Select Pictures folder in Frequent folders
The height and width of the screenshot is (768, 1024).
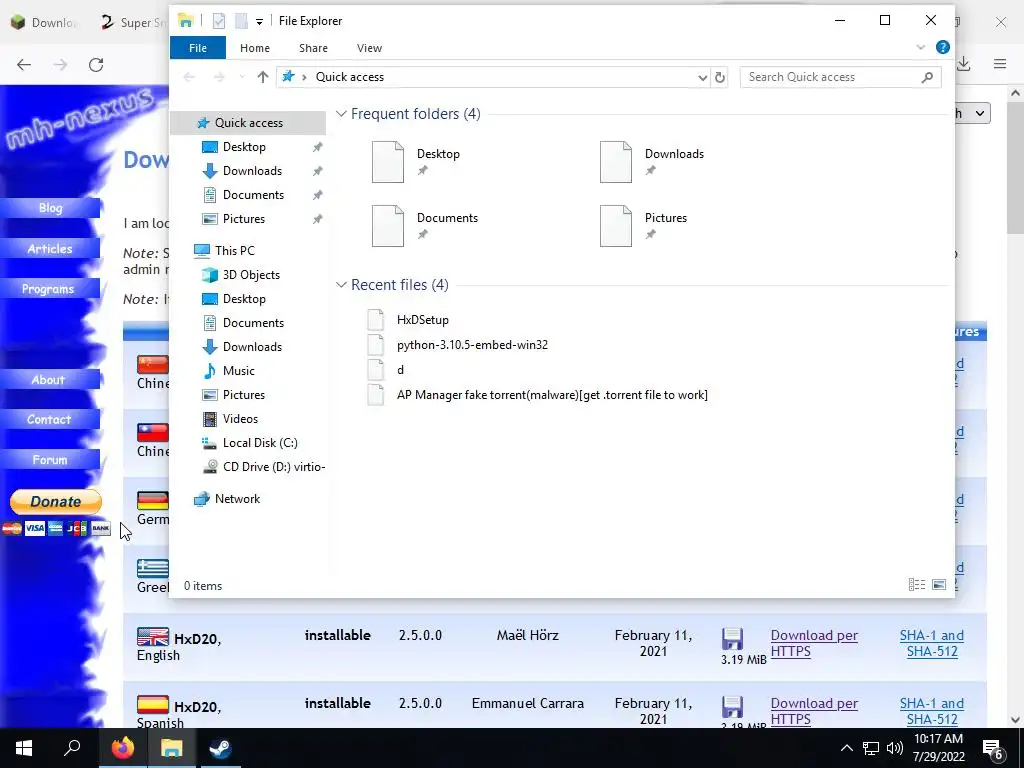(644, 226)
